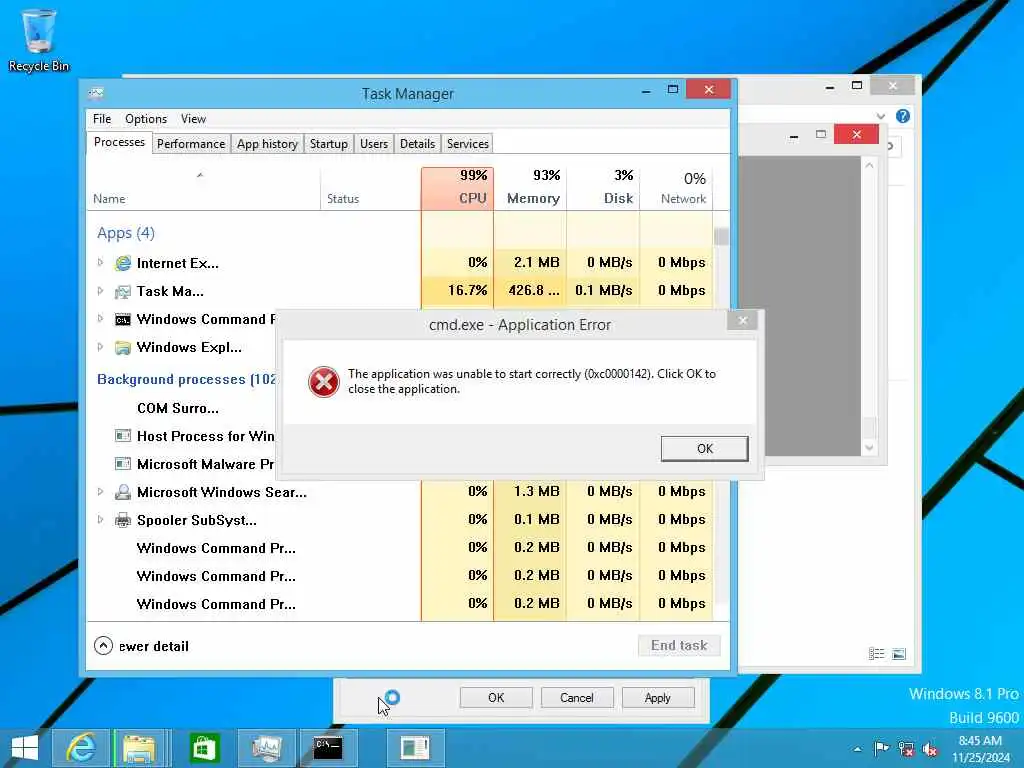Viewport: 1024px width, 768px height.
Task: Expand the Windows Explorer process group
Action: point(101,347)
